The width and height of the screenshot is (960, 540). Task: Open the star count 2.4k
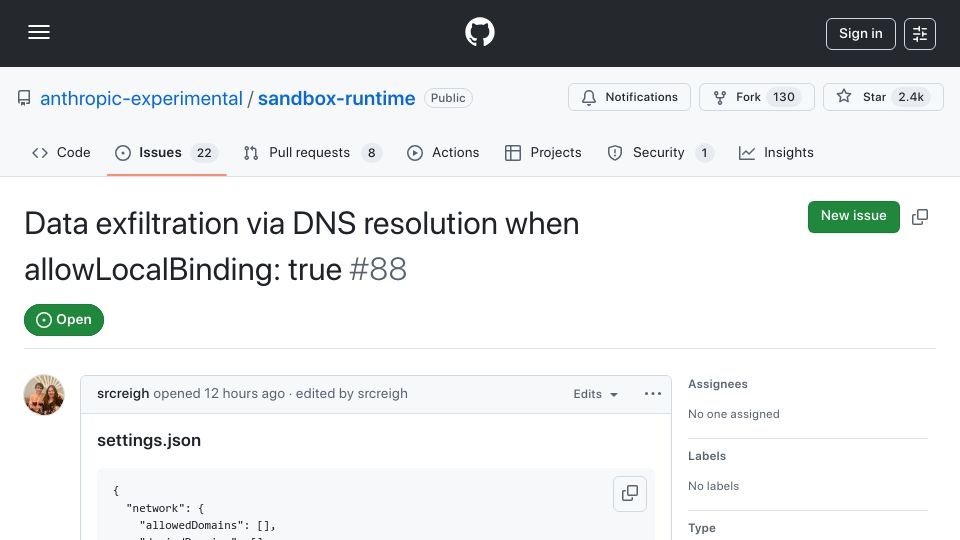point(911,97)
